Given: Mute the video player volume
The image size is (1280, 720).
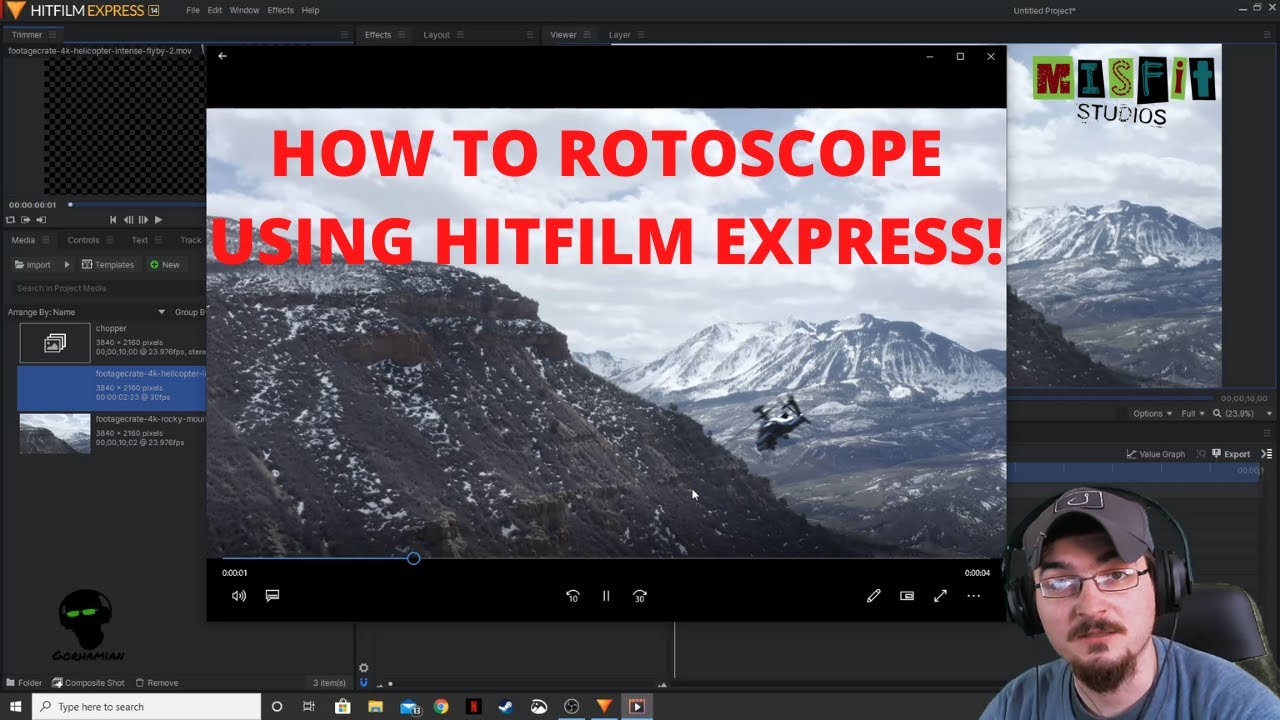Looking at the screenshot, I should (239, 595).
